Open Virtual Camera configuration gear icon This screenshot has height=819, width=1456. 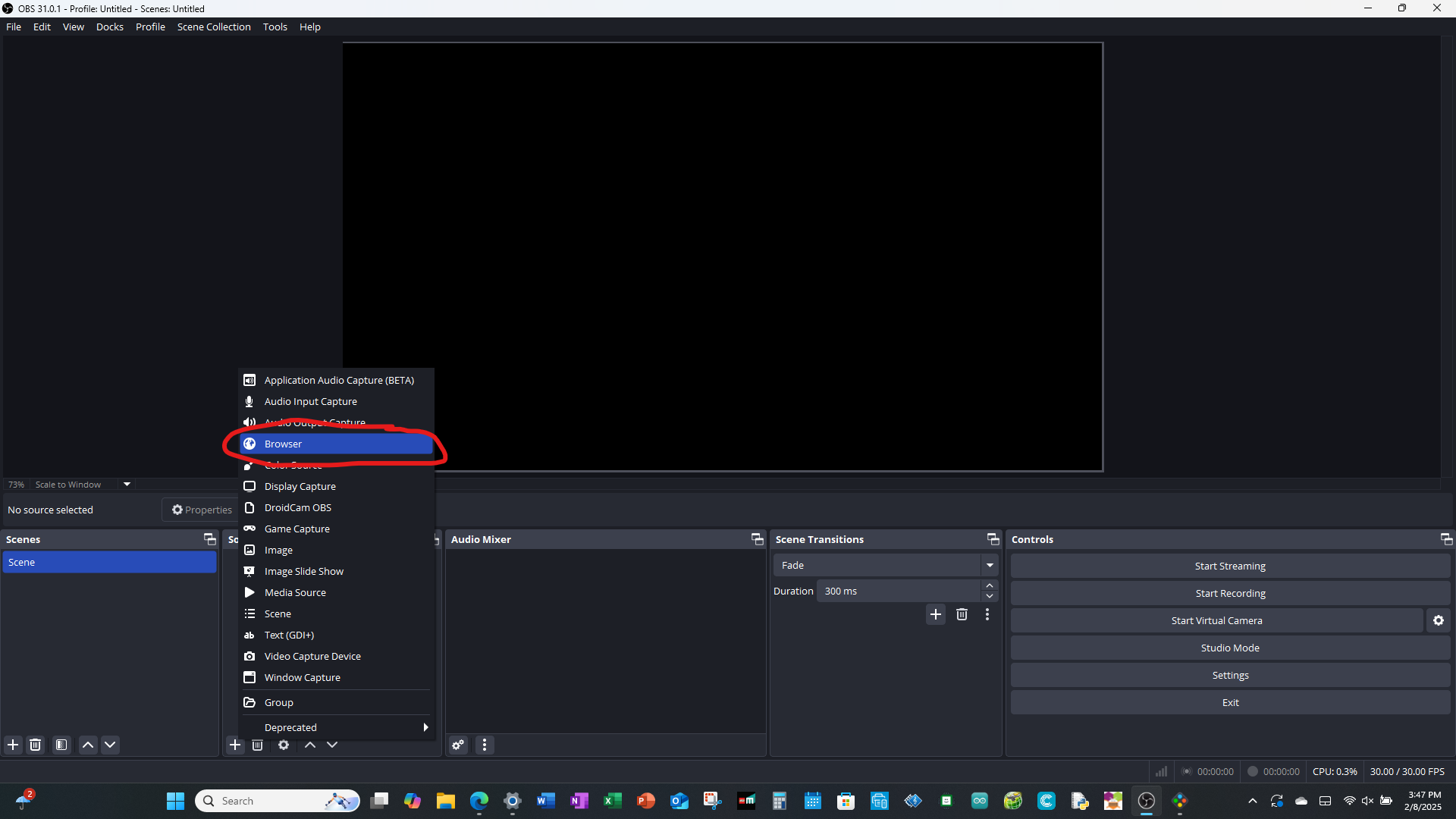[x=1439, y=620]
